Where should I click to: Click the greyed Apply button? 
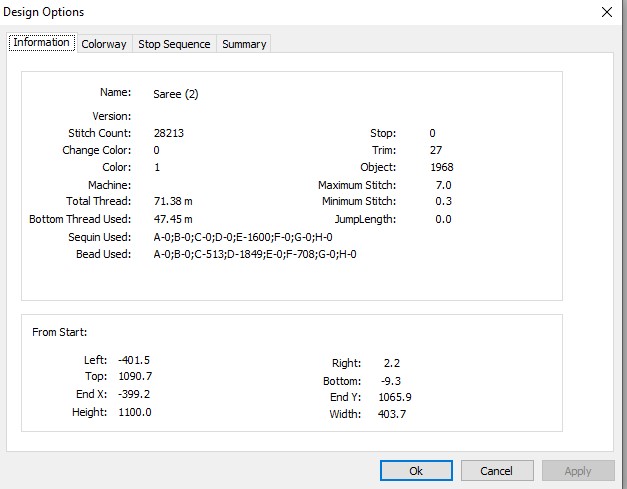[x=578, y=471]
